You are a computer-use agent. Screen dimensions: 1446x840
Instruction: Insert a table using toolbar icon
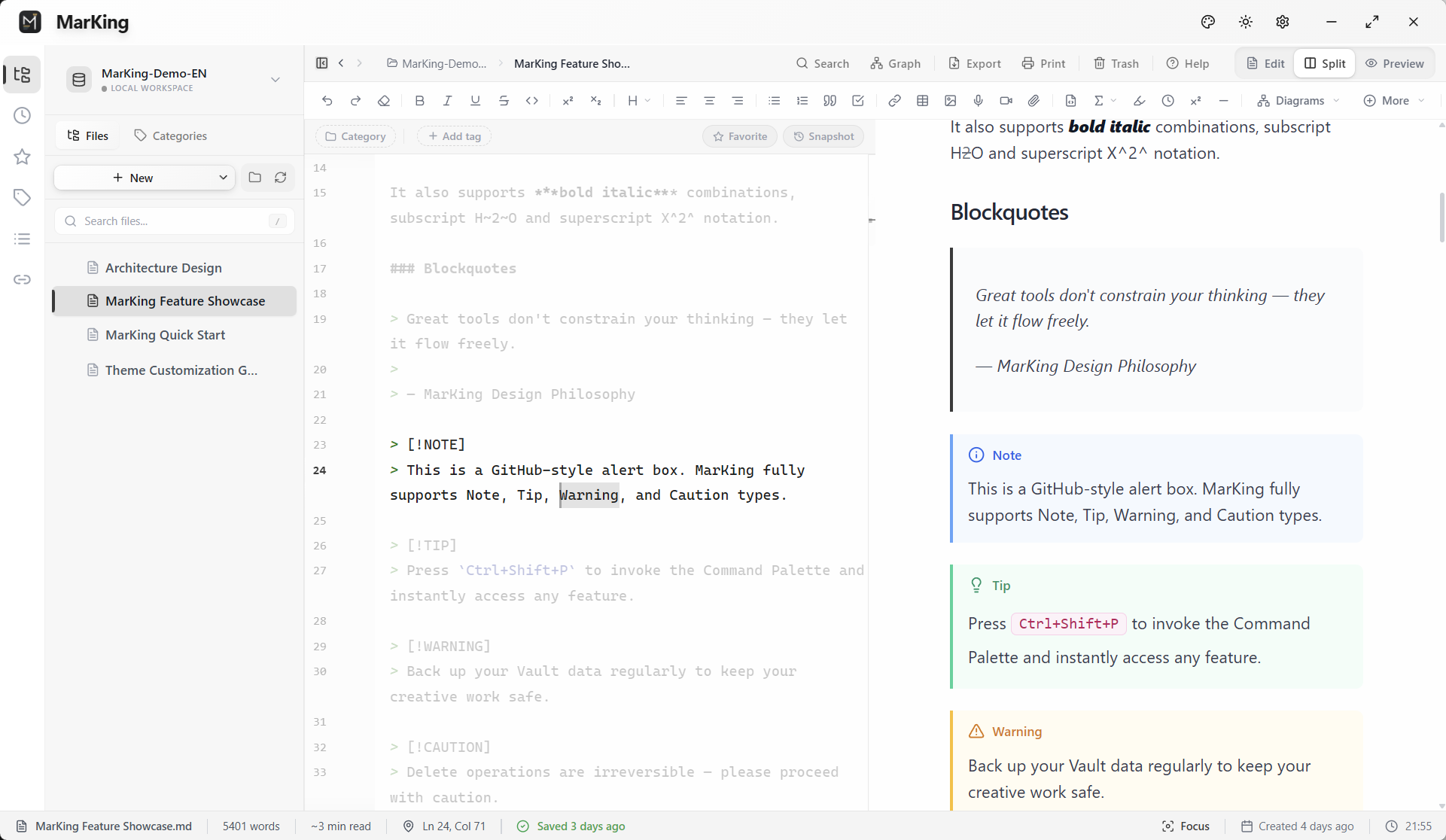point(922,101)
